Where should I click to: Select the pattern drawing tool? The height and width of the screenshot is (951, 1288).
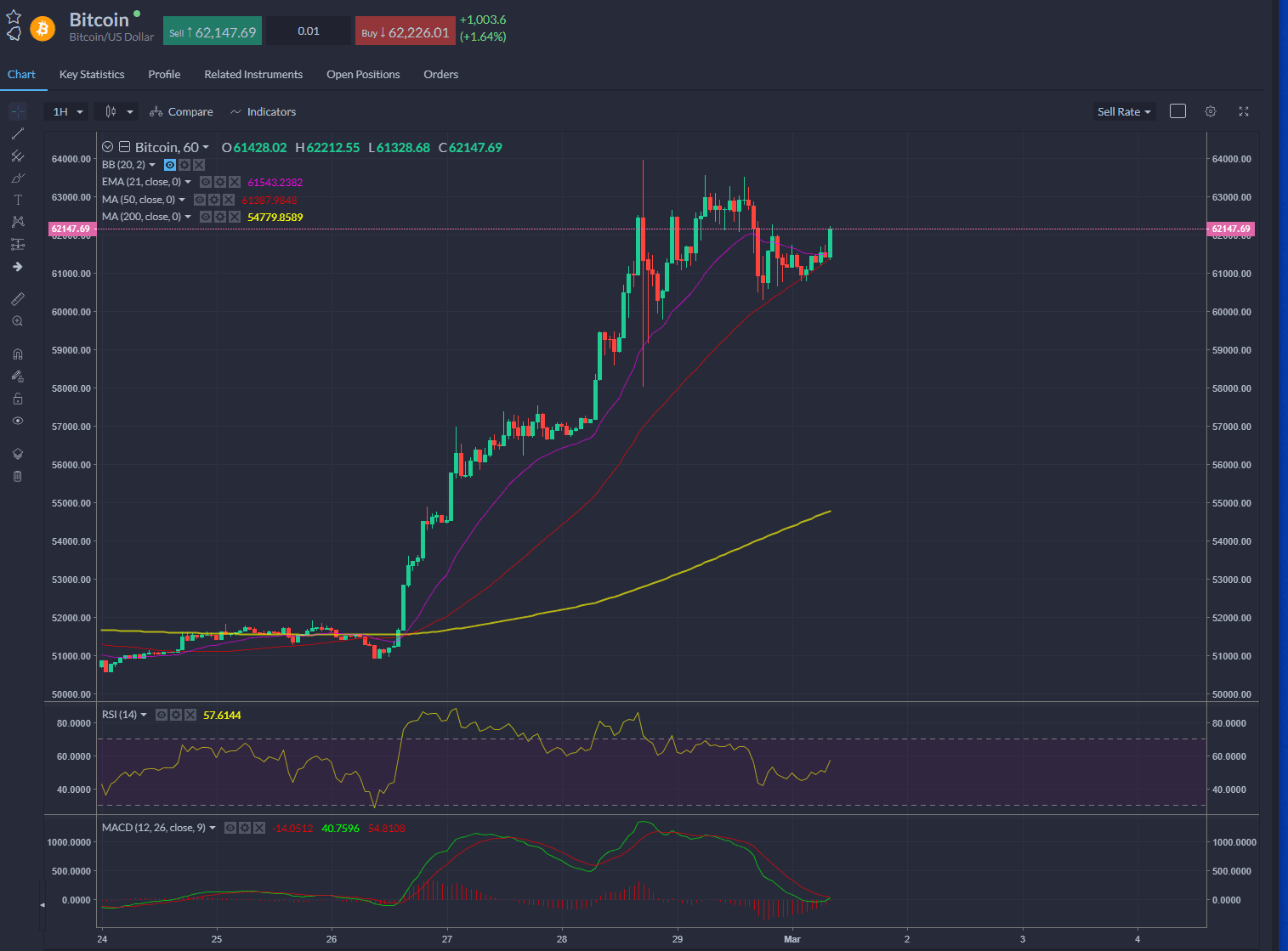(18, 222)
